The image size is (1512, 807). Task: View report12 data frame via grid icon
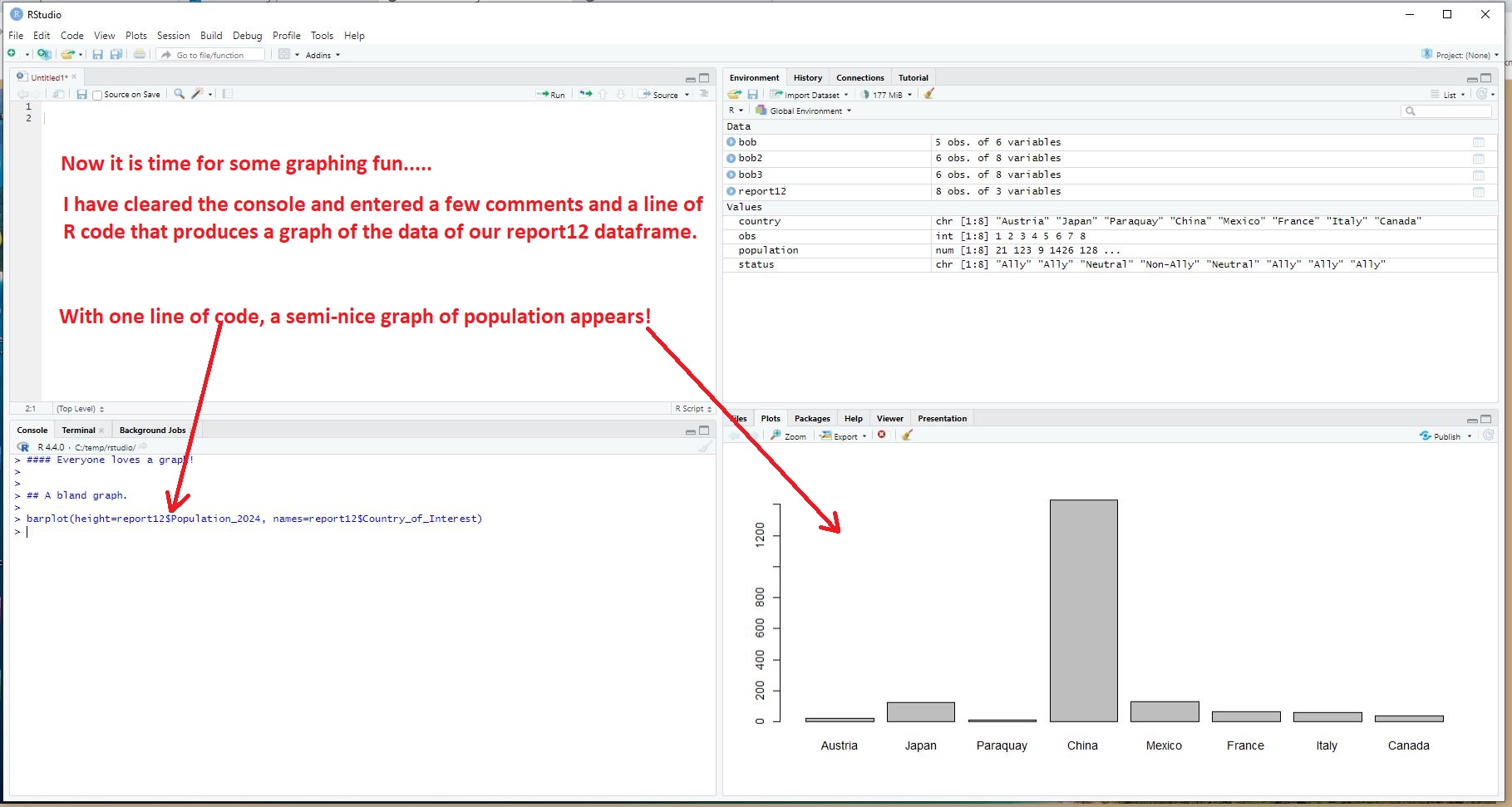click(1478, 192)
